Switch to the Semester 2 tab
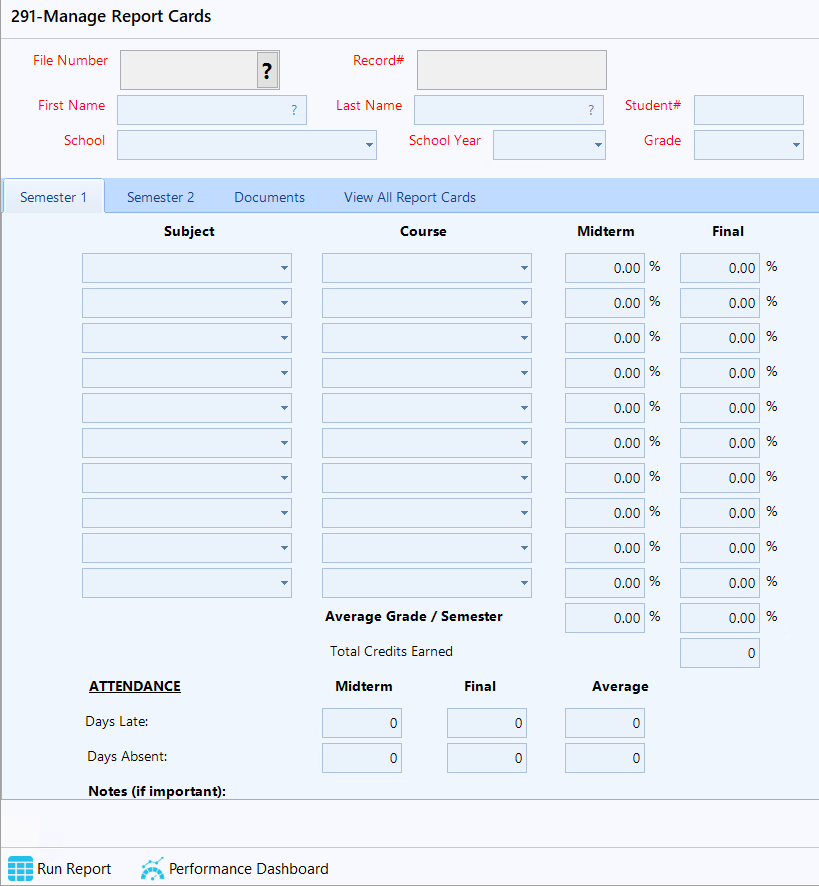The width and height of the screenshot is (819, 886). [161, 197]
